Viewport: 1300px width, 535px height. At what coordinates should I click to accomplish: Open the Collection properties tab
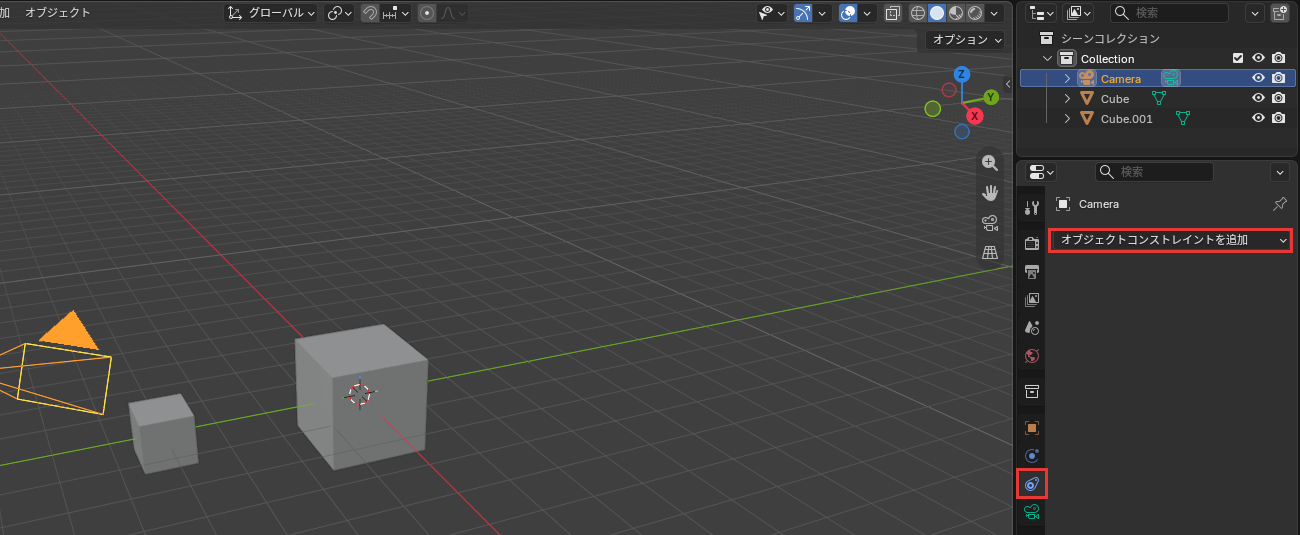pyautogui.click(x=1033, y=391)
